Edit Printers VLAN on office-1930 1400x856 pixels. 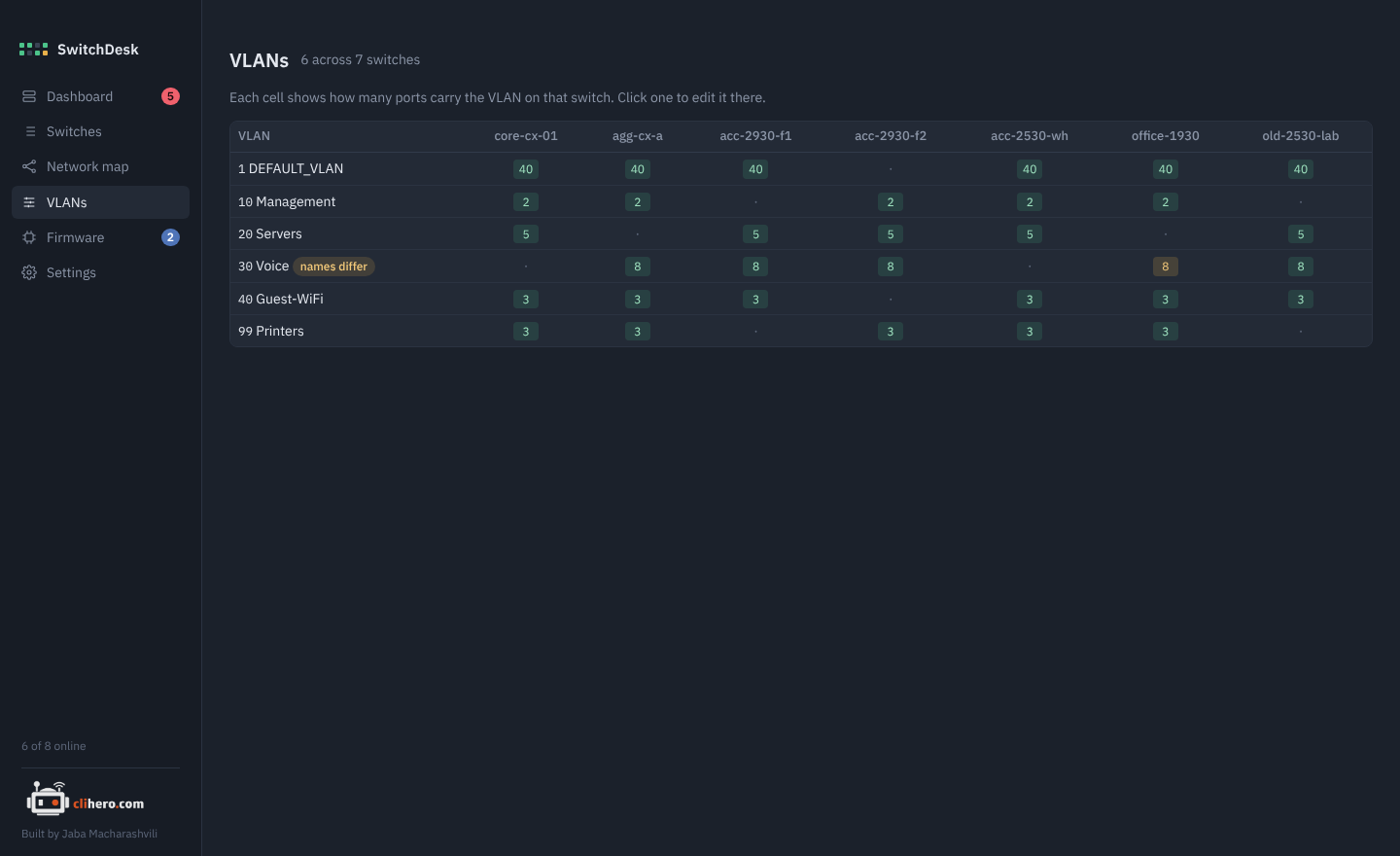(1165, 332)
